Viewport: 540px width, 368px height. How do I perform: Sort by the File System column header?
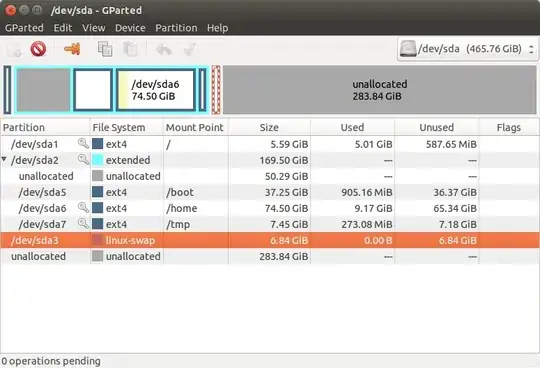click(x=127, y=127)
